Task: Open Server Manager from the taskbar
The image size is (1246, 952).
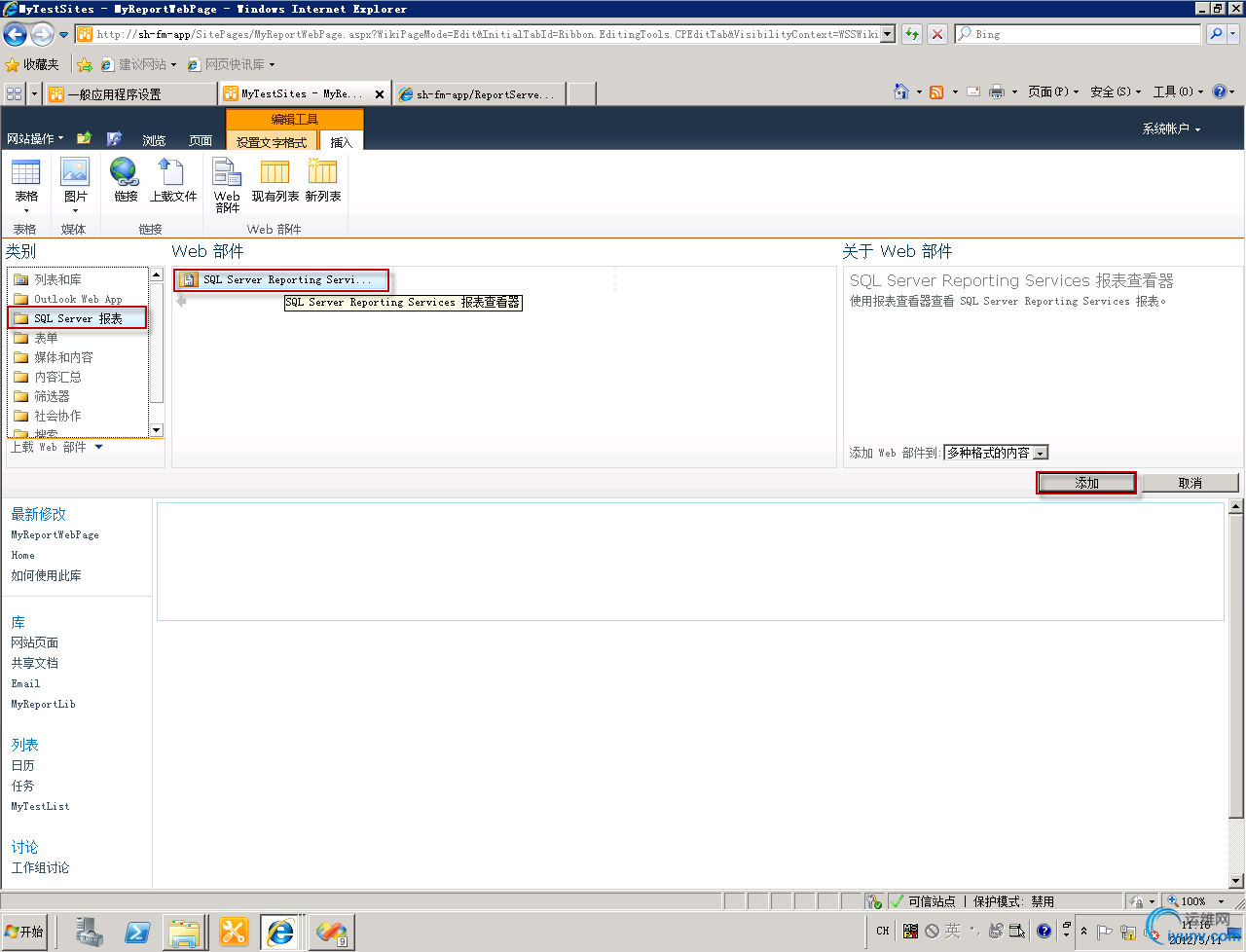Action: [x=91, y=932]
